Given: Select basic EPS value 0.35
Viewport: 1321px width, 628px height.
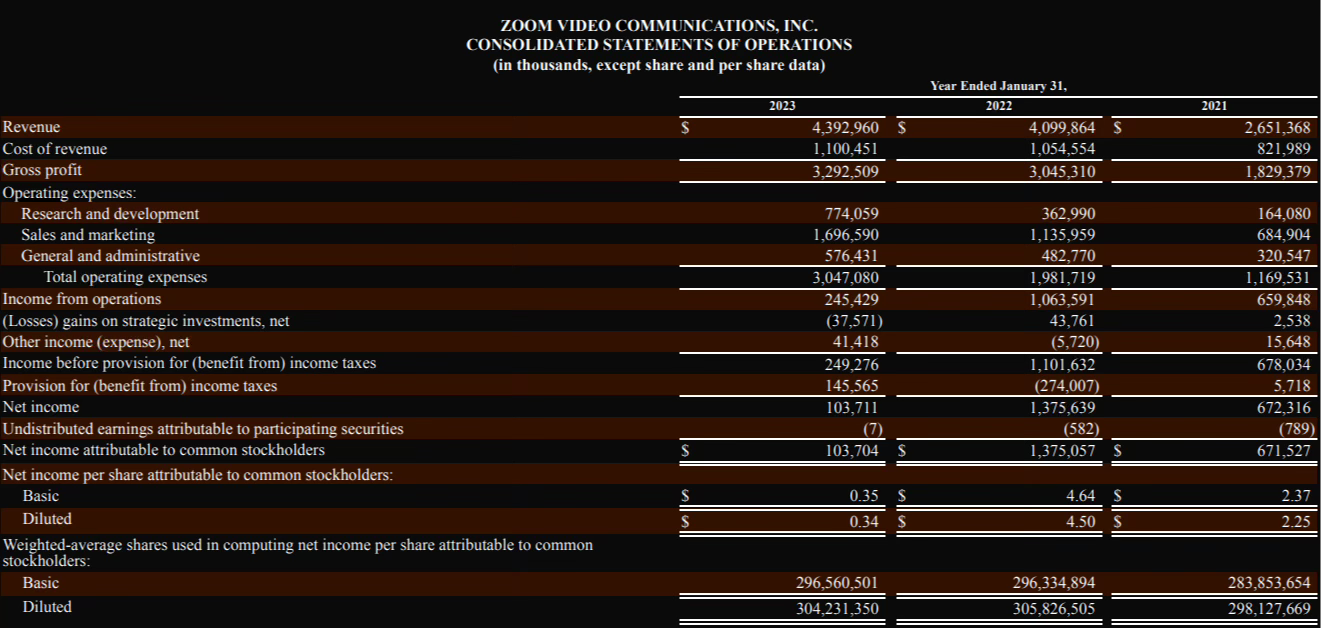Looking at the screenshot, I should [x=864, y=496].
